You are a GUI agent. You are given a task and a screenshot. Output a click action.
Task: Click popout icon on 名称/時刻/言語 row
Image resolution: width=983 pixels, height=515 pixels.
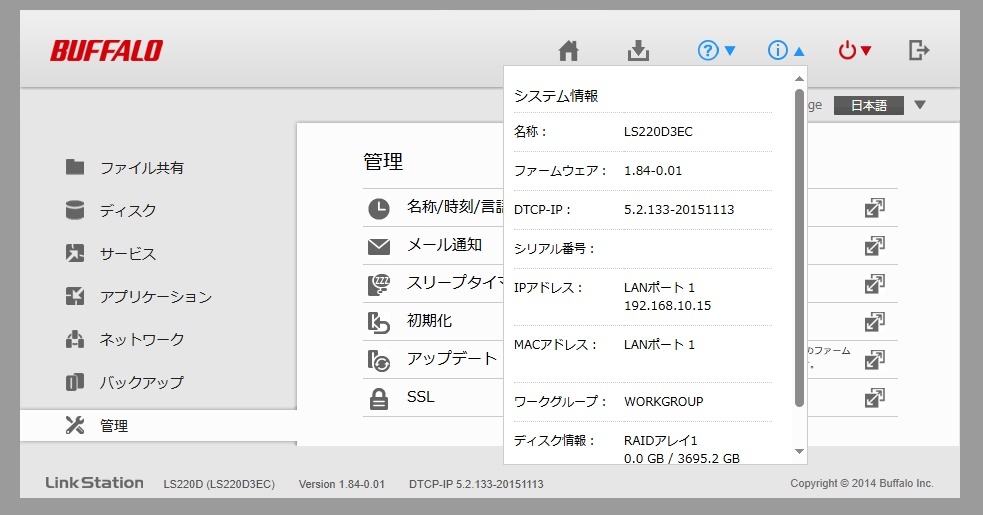tap(875, 208)
